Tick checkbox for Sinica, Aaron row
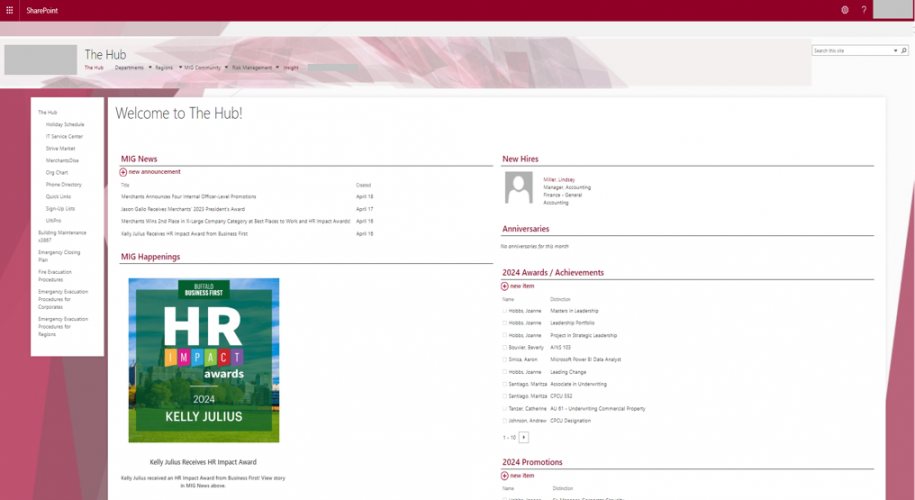 point(505,359)
